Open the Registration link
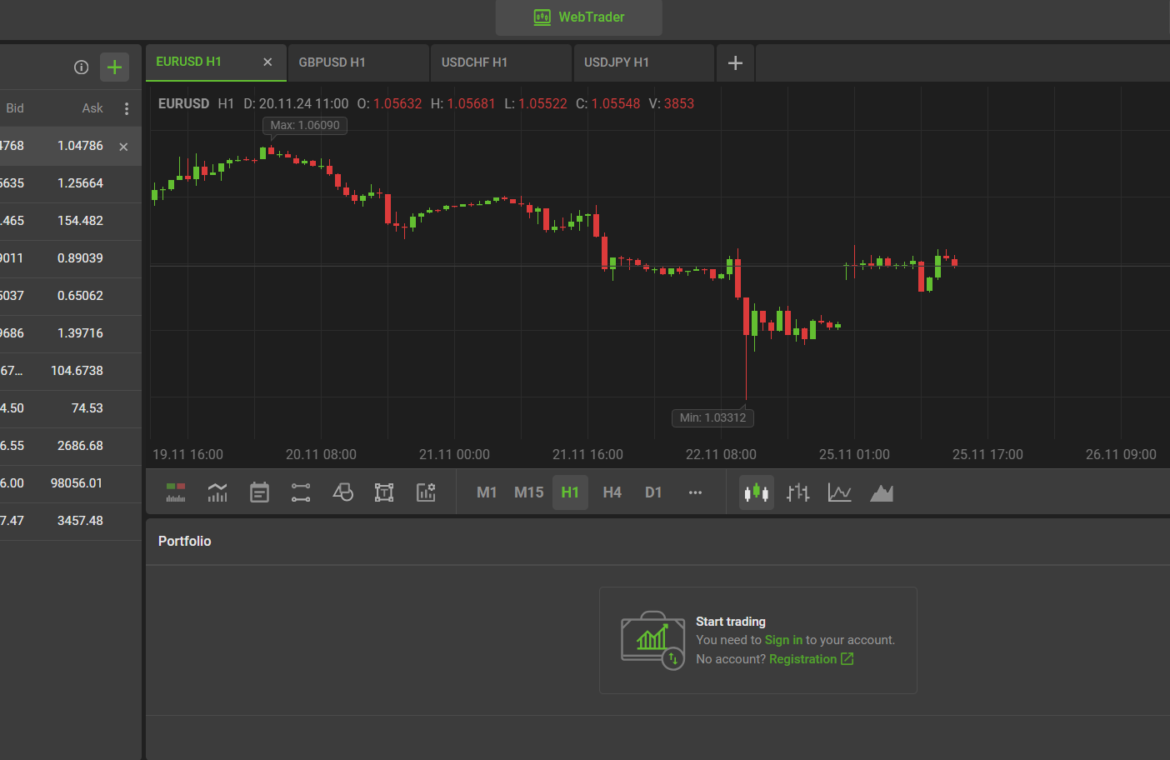The height and width of the screenshot is (760, 1170). [811, 659]
